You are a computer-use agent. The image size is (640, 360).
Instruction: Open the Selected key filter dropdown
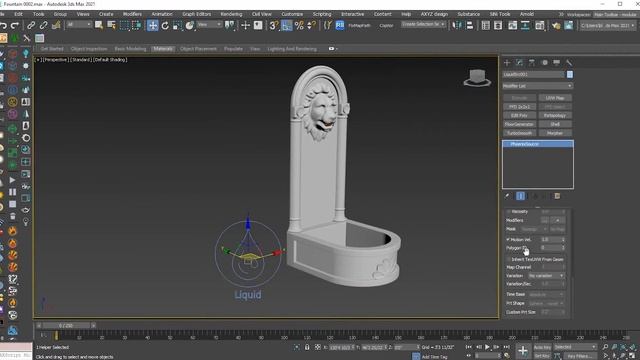pos(575,347)
